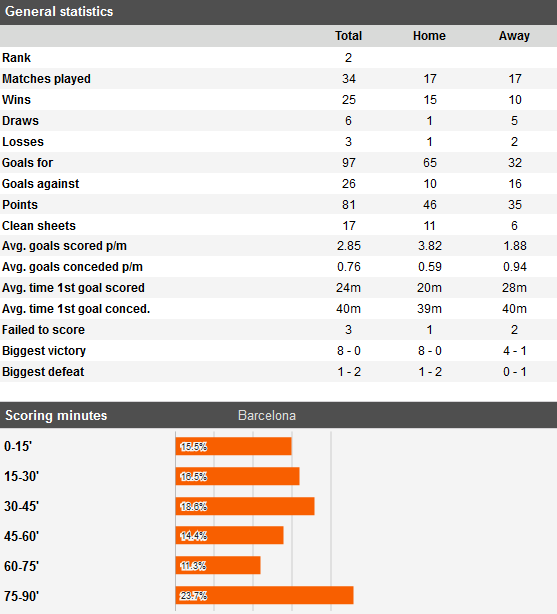Click the Matches played row label
This screenshot has height=614, width=557.
(x=46, y=79)
